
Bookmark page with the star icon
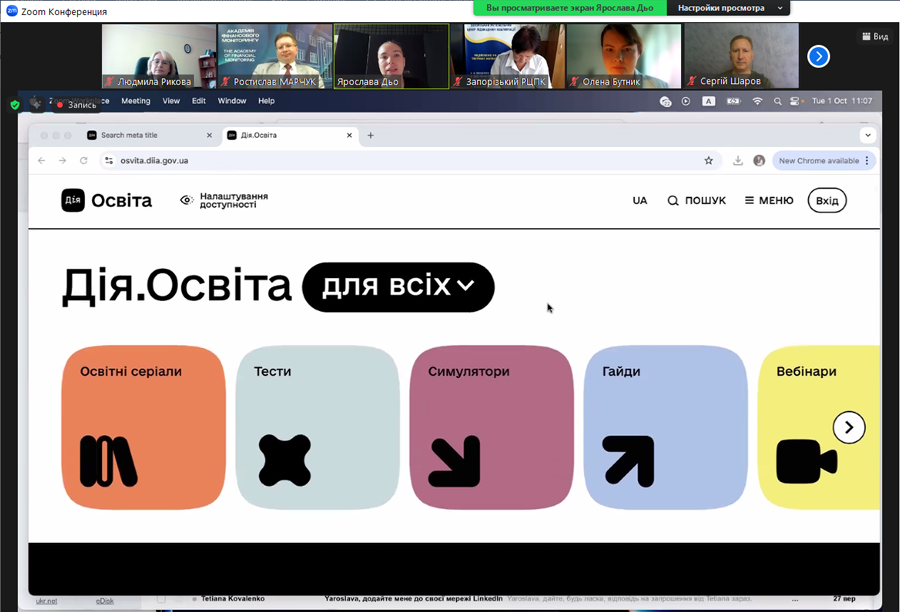[x=709, y=161]
